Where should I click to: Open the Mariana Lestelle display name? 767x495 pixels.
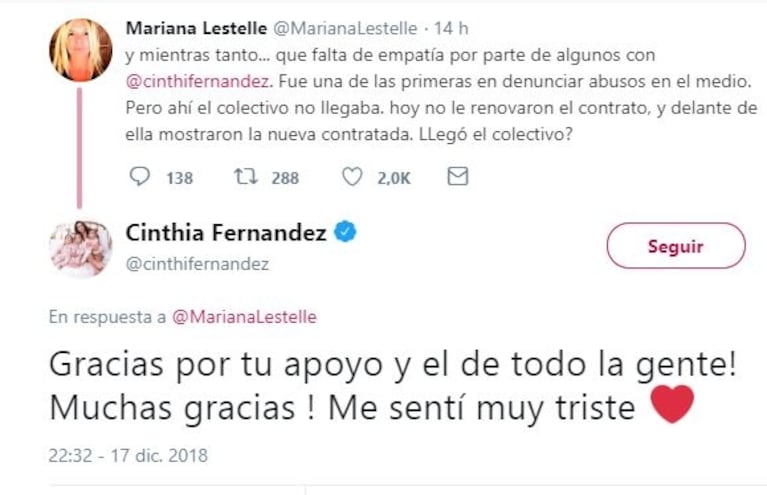188,27
